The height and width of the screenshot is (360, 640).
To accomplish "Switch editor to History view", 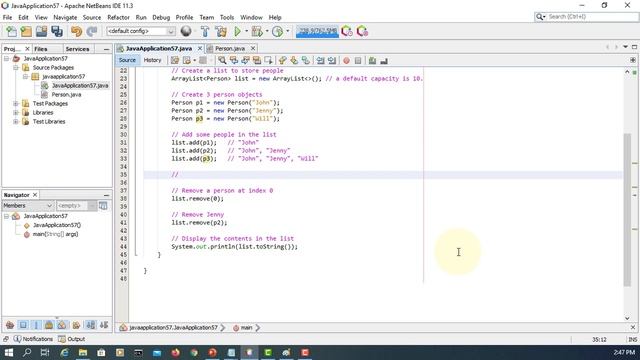I will [152, 60].
